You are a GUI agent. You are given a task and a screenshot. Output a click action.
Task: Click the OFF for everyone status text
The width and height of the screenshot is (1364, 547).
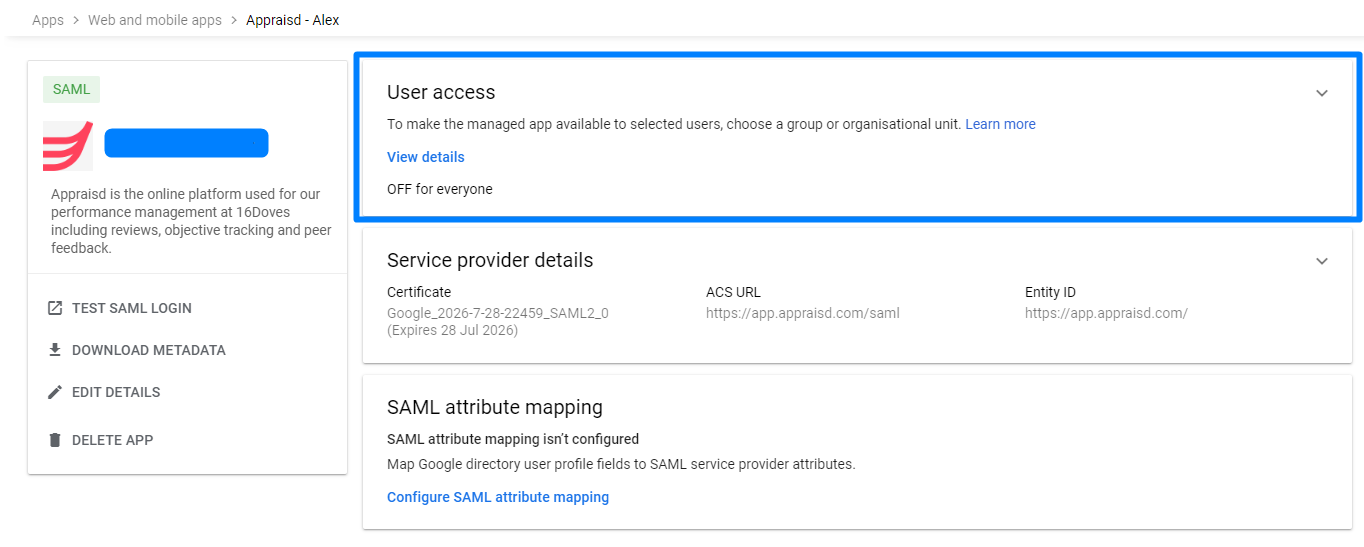(440, 189)
